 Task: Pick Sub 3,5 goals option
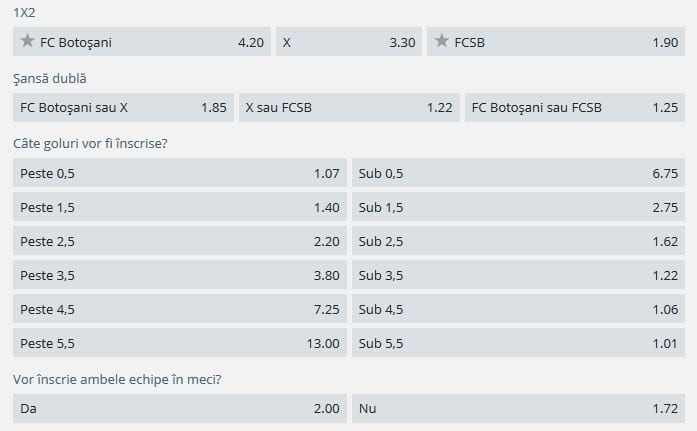[519, 275]
